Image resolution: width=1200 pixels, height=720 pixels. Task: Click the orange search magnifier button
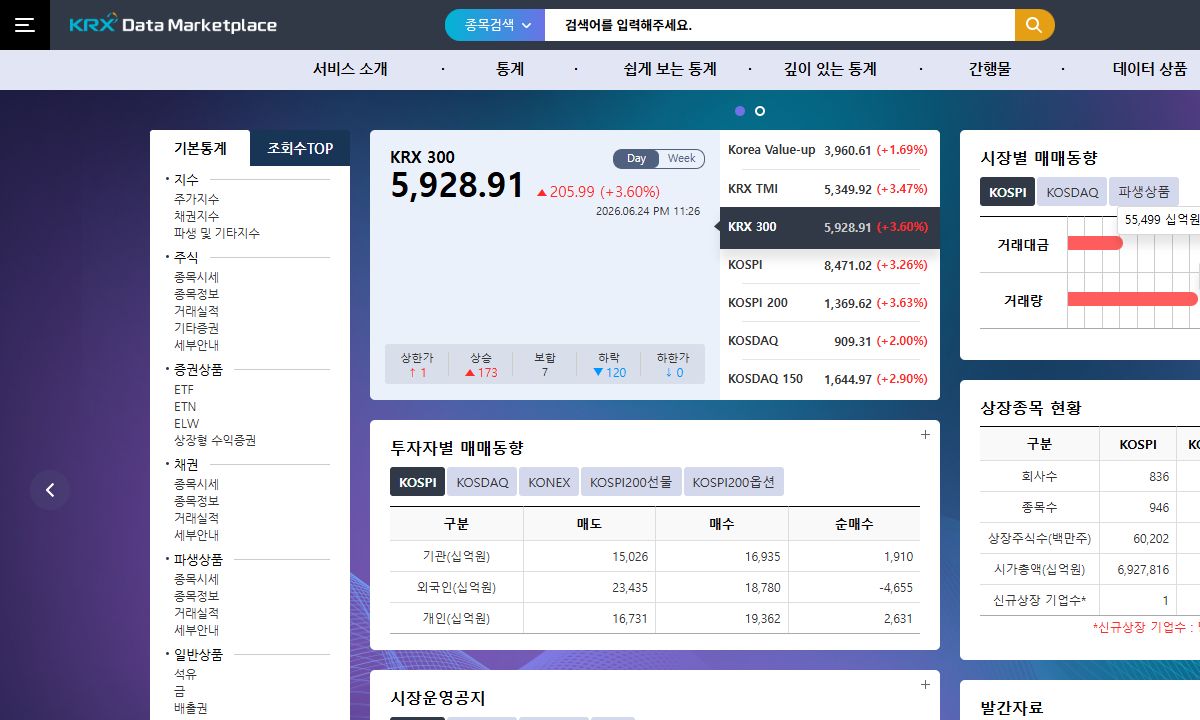[x=1035, y=25]
